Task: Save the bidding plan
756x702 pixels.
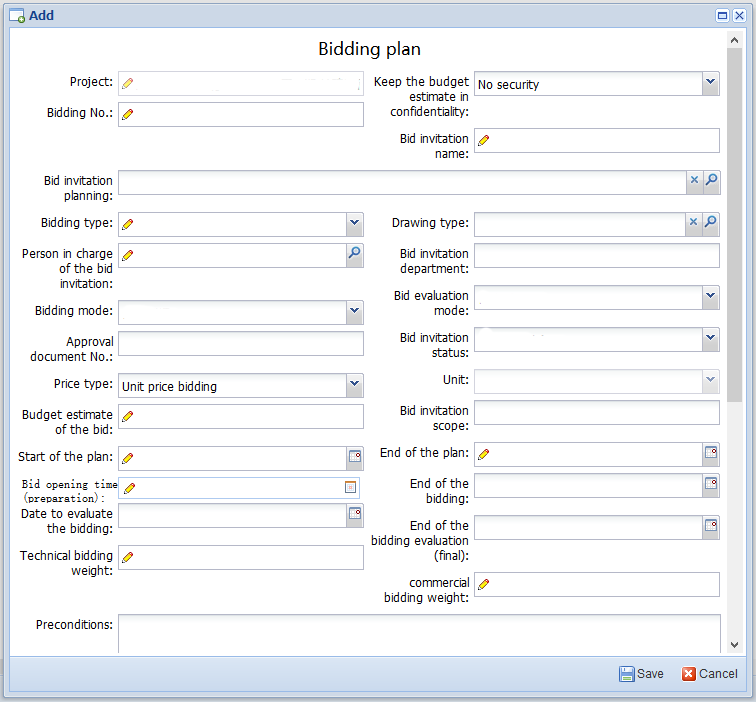Action: click(x=641, y=674)
